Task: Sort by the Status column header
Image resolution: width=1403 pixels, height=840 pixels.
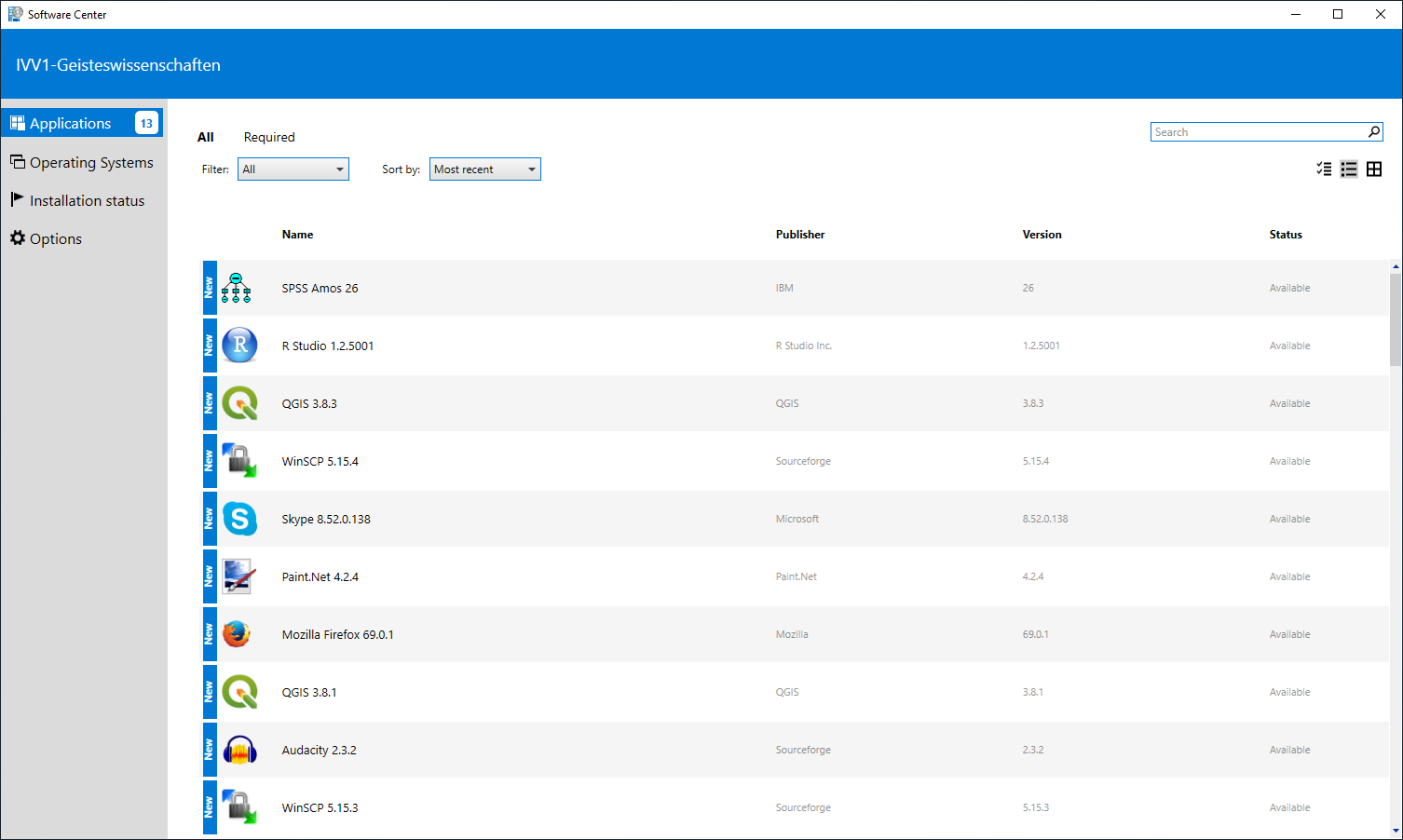Action: pos(1286,235)
